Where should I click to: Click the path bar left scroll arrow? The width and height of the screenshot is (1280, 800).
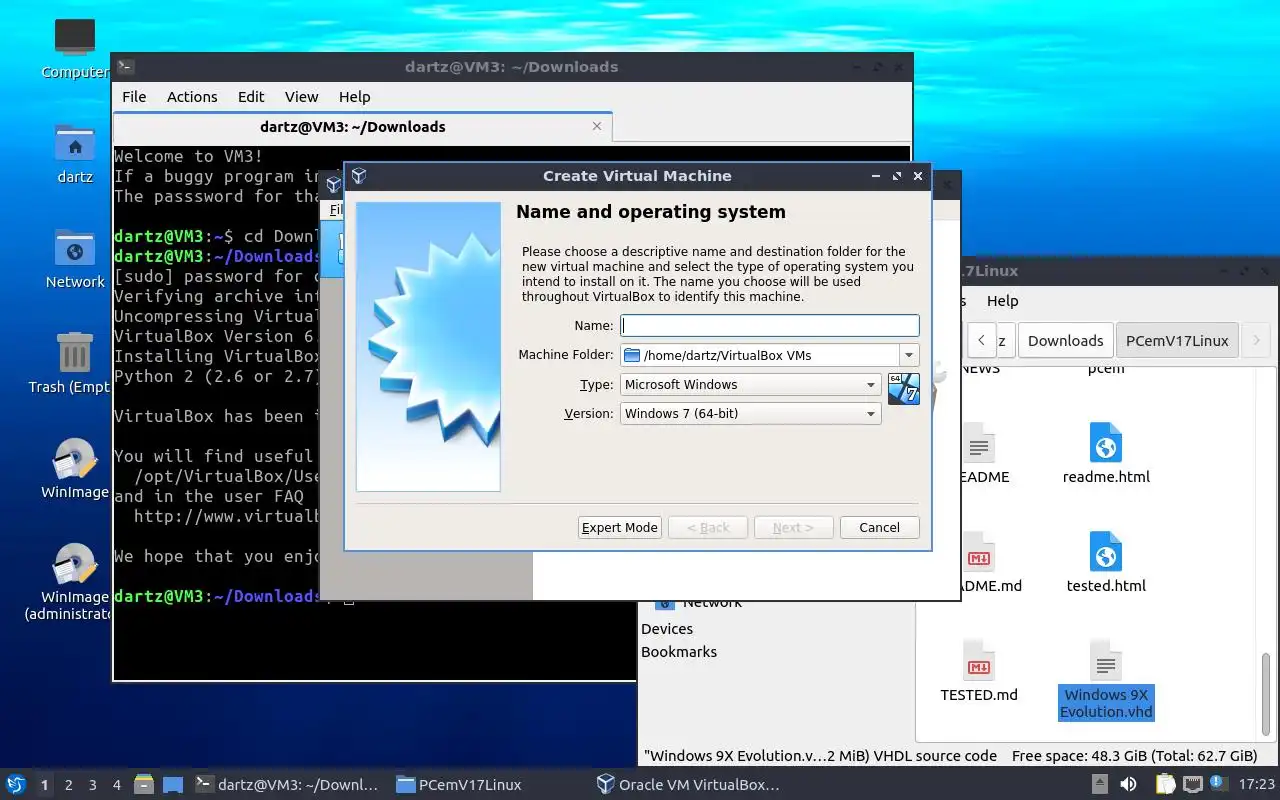pyautogui.click(x=982, y=340)
